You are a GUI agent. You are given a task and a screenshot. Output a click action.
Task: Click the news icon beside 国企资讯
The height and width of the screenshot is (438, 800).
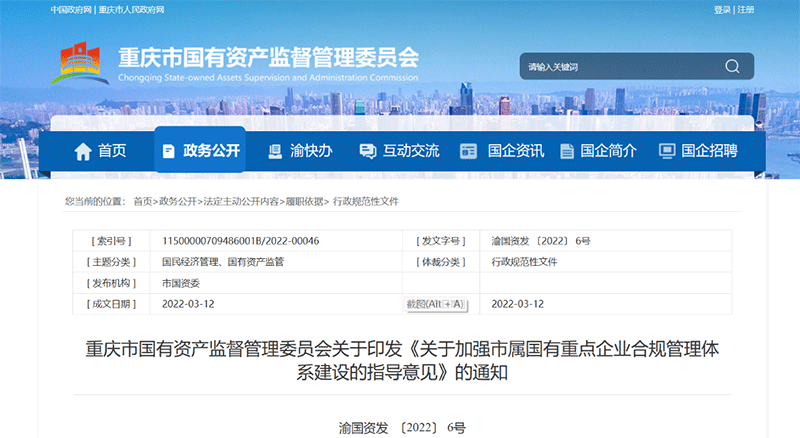coord(468,151)
